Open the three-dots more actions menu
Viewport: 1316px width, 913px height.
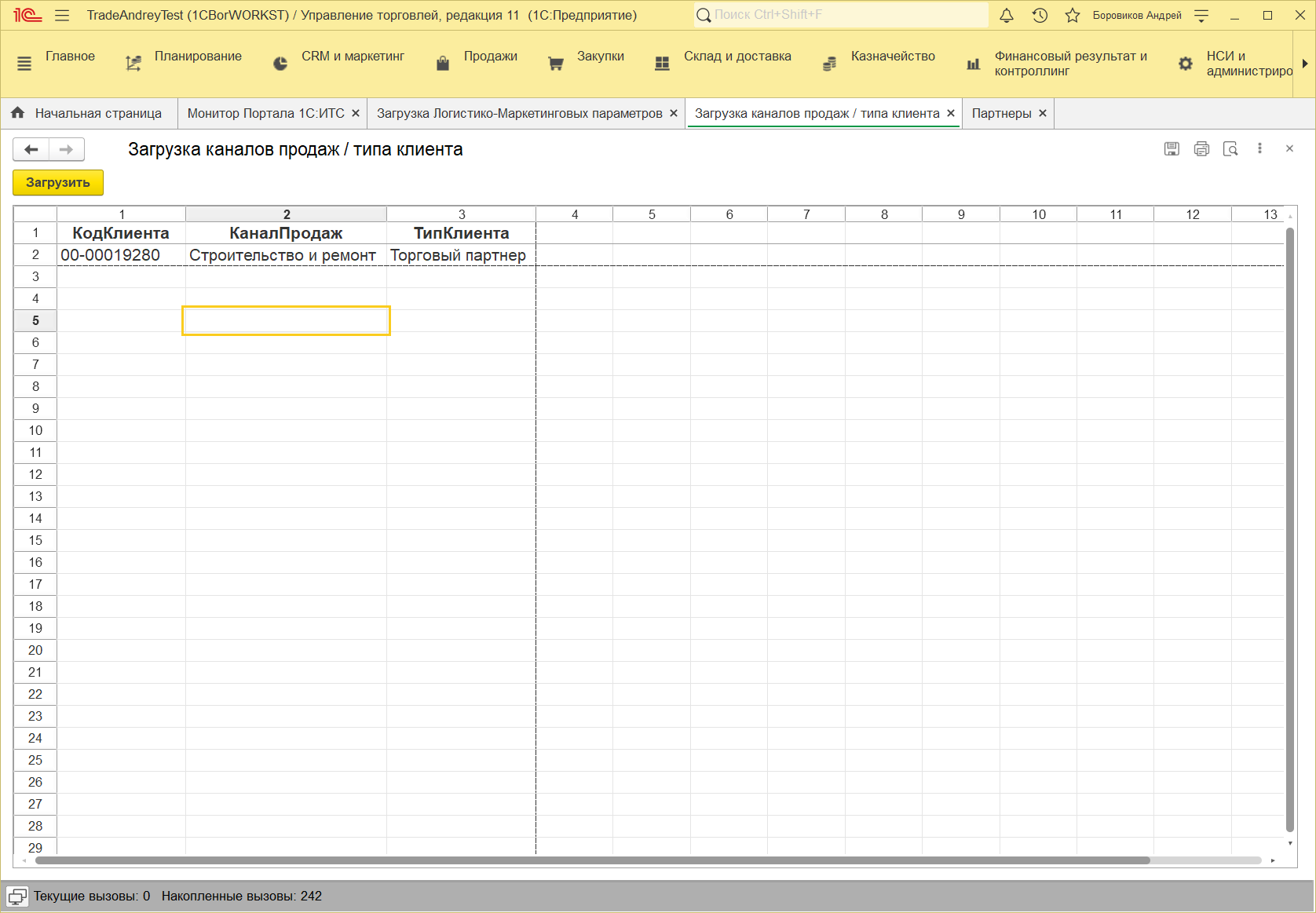pyautogui.click(x=1259, y=148)
